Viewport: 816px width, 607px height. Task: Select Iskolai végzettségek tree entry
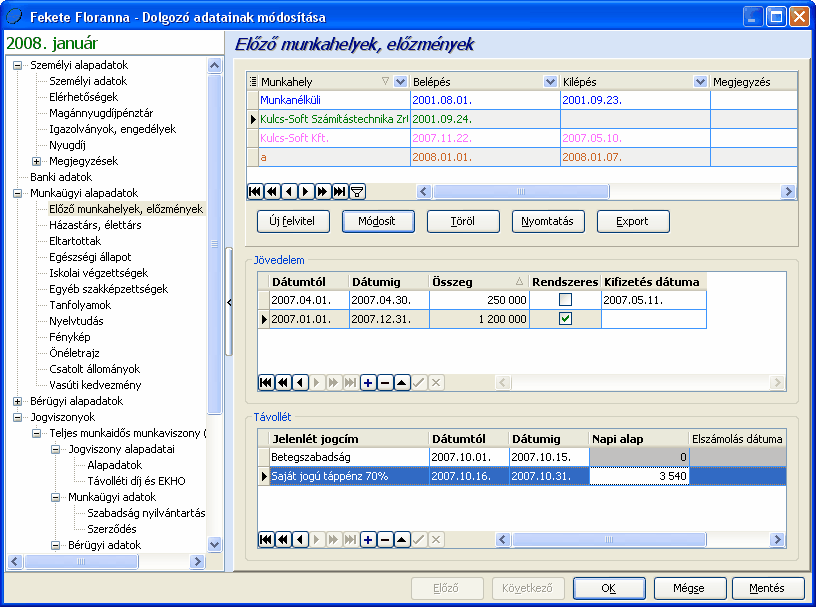pos(98,273)
